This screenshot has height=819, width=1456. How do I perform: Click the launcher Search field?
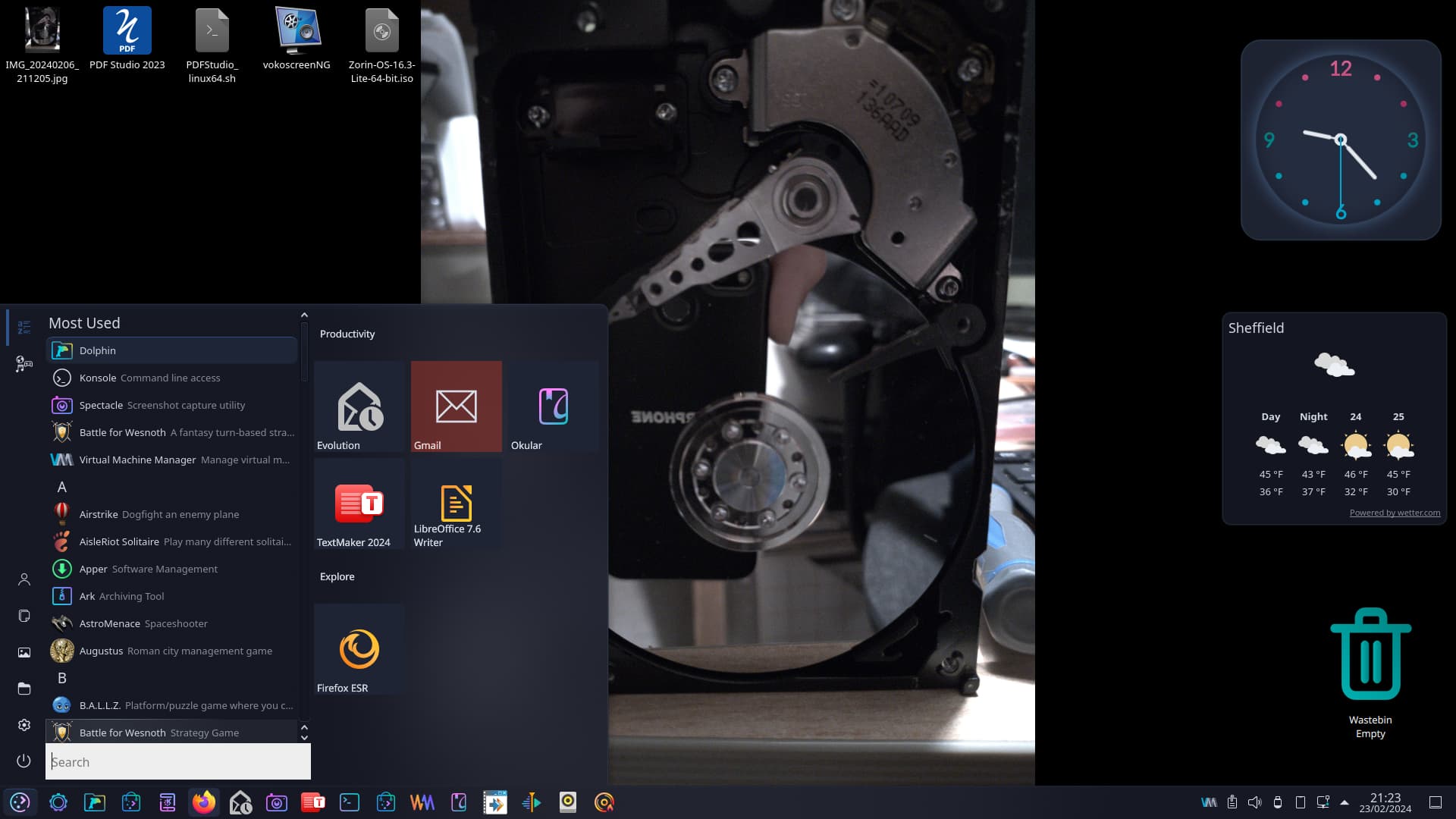click(178, 762)
